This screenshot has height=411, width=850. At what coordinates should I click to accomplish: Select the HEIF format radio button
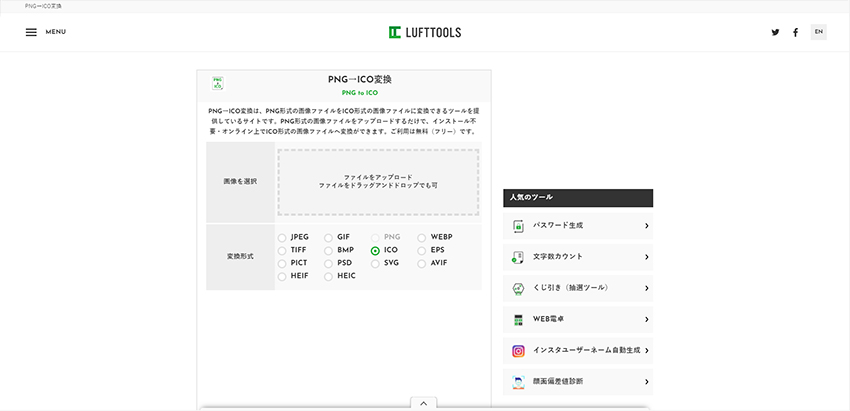(x=282, y=277)
